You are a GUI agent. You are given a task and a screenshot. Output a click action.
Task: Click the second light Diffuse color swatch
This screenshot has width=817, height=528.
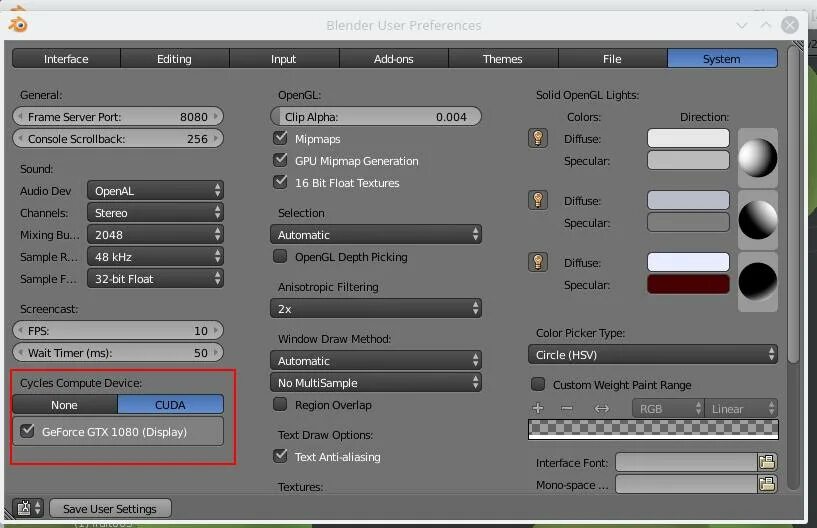(688, 200)
